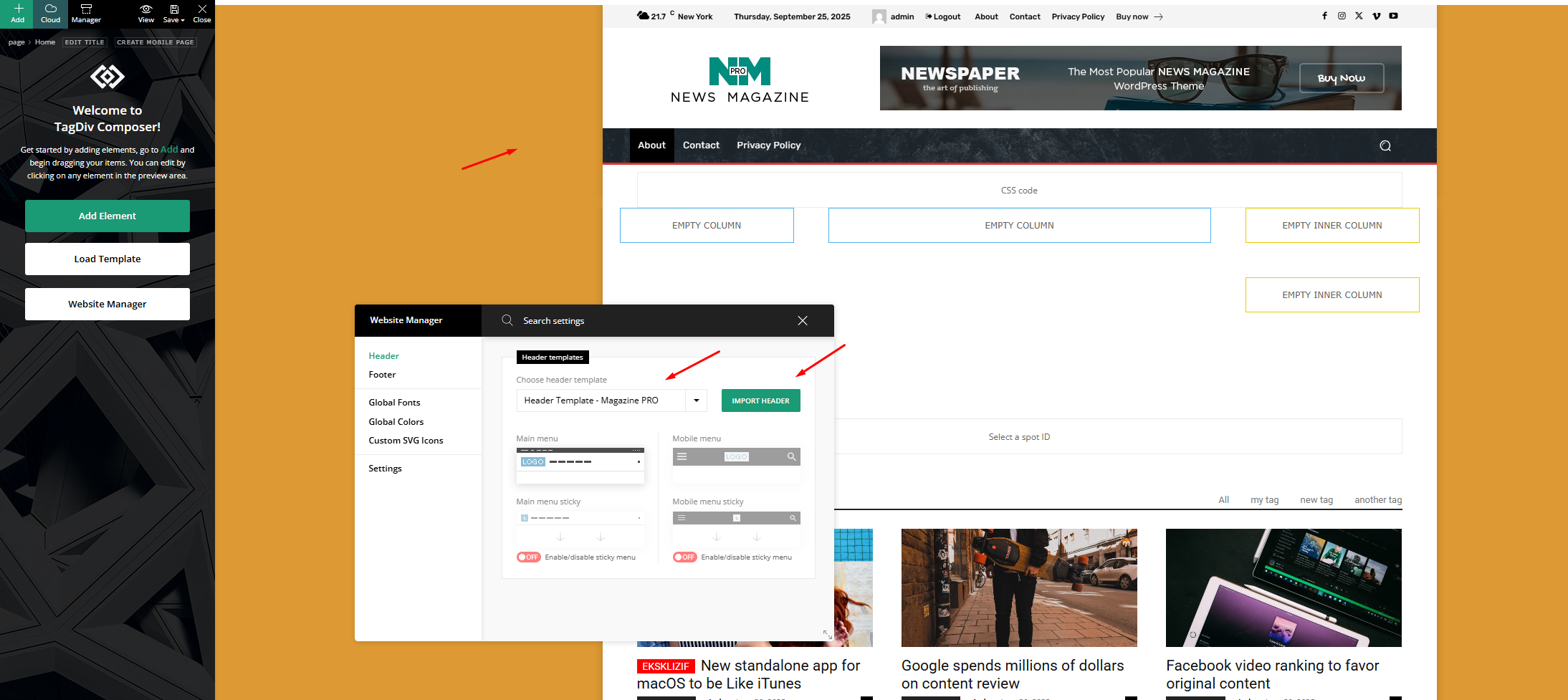Viewport: 1568px width, 700px height.
Task: Select Header Template - Magazine PRO combo box
Action: (611, 401)
